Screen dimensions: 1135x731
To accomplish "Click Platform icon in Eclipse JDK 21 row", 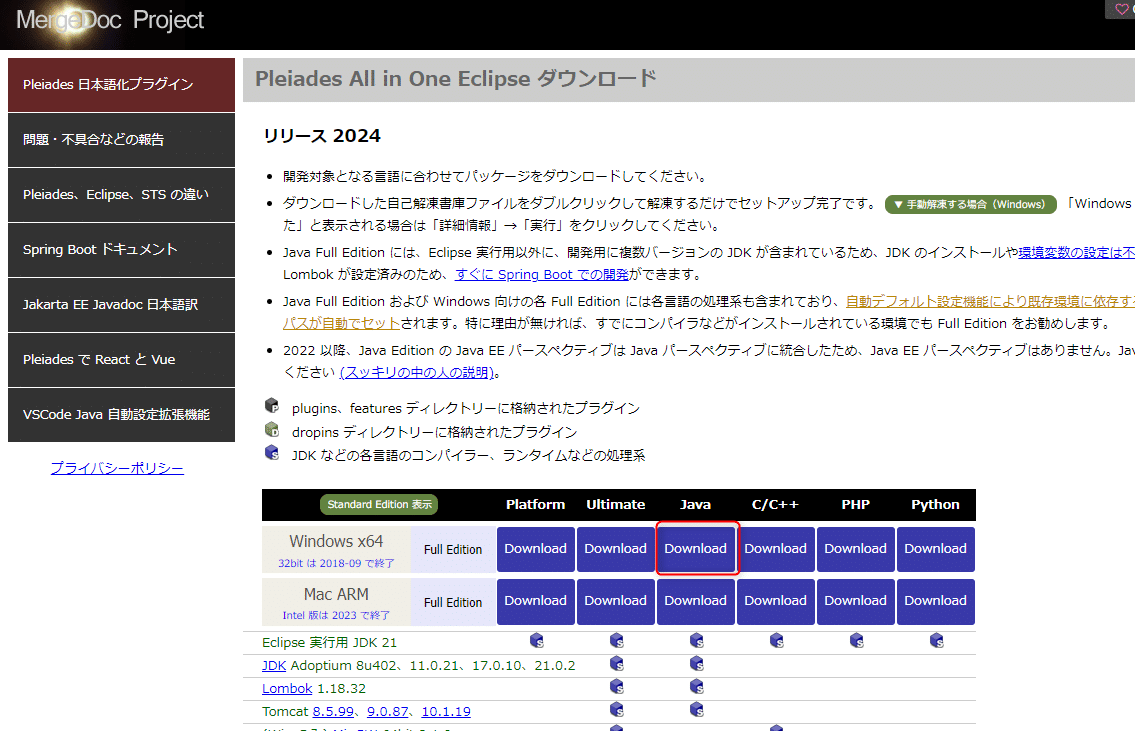I will click(536, 641).
